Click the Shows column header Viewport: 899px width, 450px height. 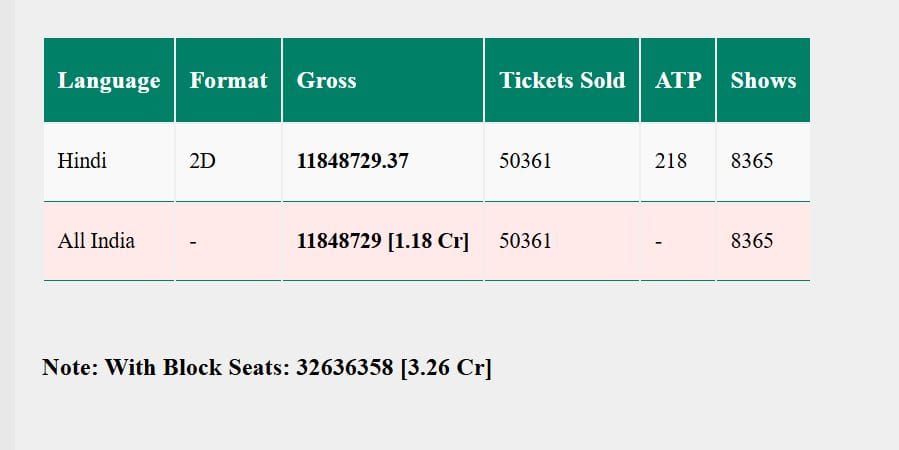[x=763, y=81]
